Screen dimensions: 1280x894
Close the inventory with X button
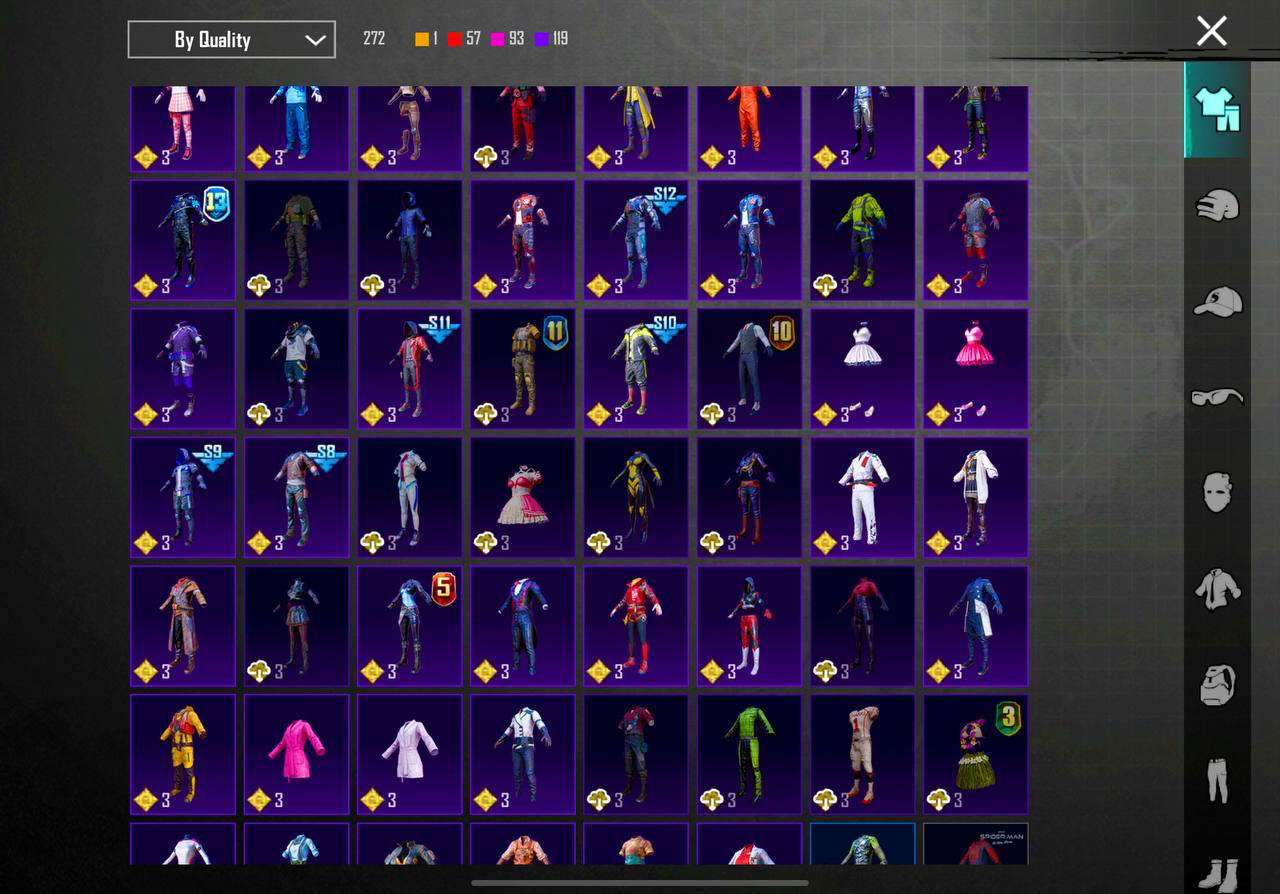(1211, 31)
